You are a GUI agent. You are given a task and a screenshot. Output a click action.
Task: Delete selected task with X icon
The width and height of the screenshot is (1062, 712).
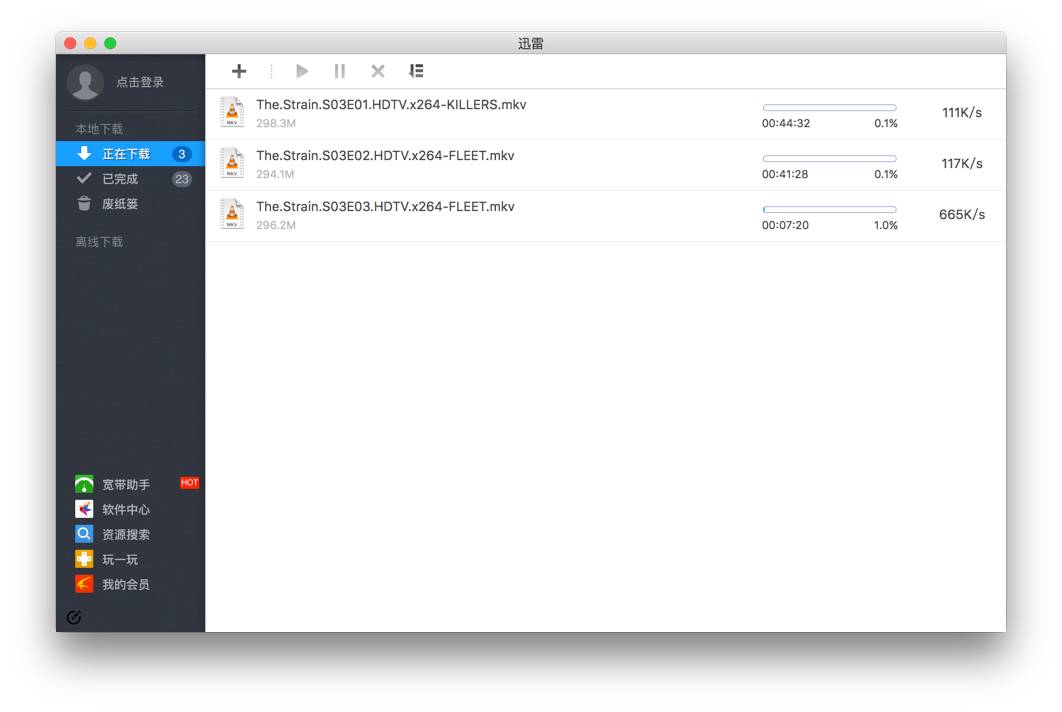[x=378, y=71]
